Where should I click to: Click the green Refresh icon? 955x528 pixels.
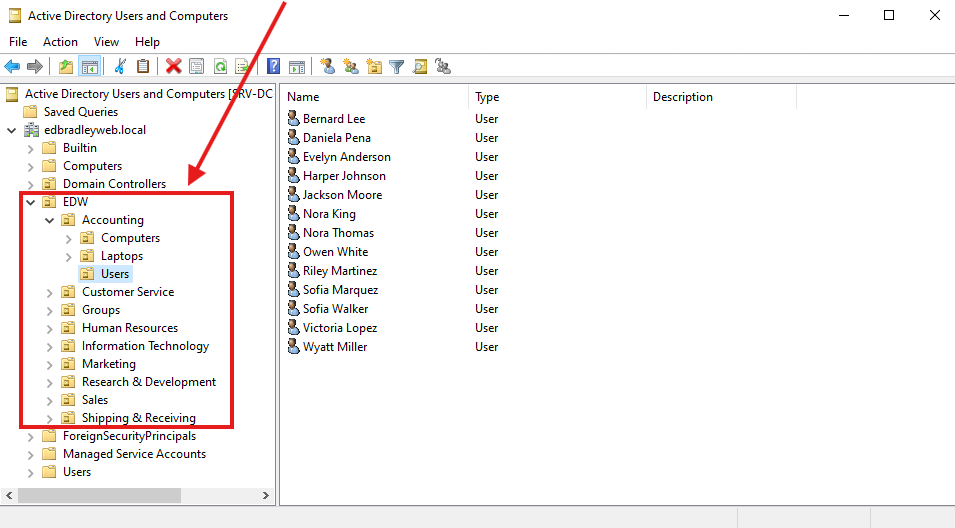220,66
